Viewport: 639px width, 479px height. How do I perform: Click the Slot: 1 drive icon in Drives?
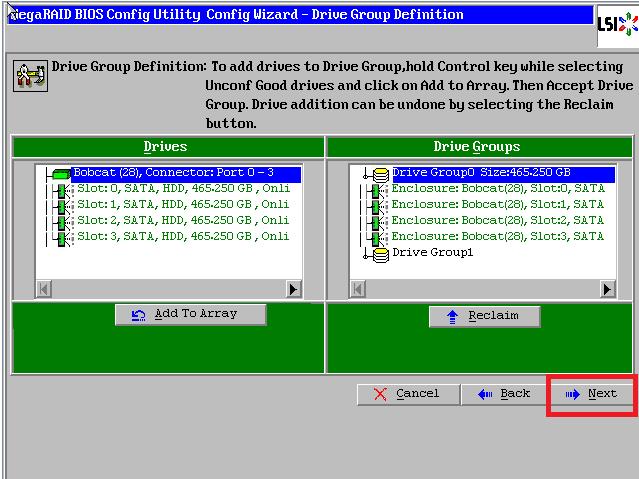point(64,206)
